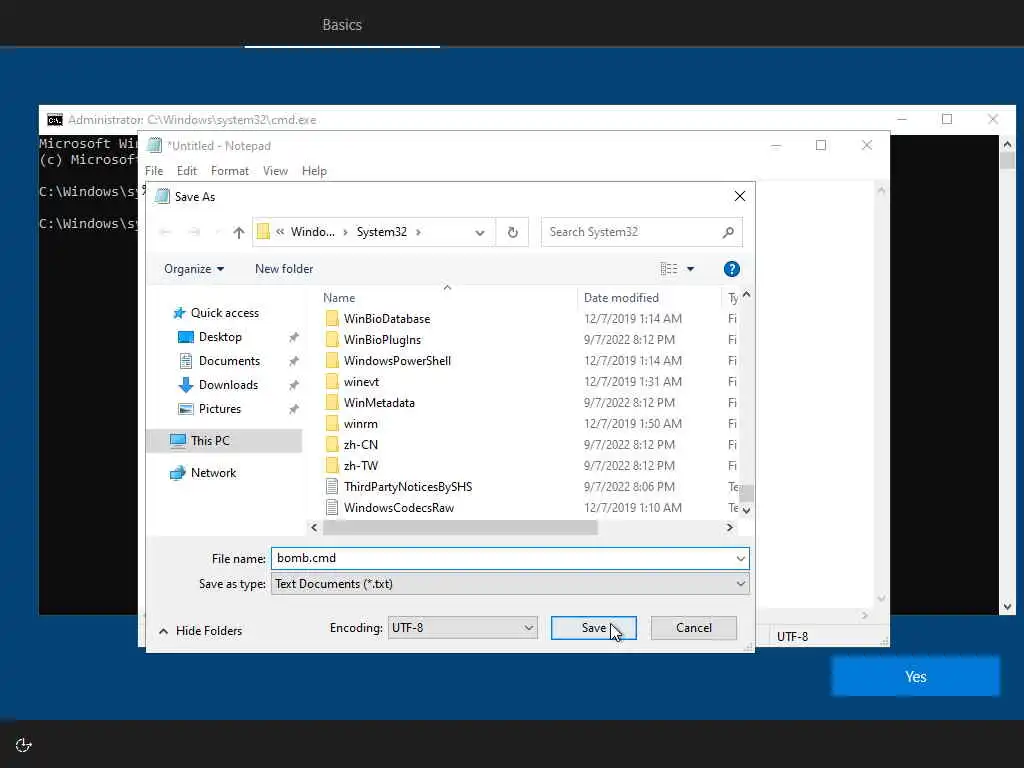Image resolution: width=1024 pixels, height=768 pixels.
Task: Click New folder
Action: click(284, 269)
